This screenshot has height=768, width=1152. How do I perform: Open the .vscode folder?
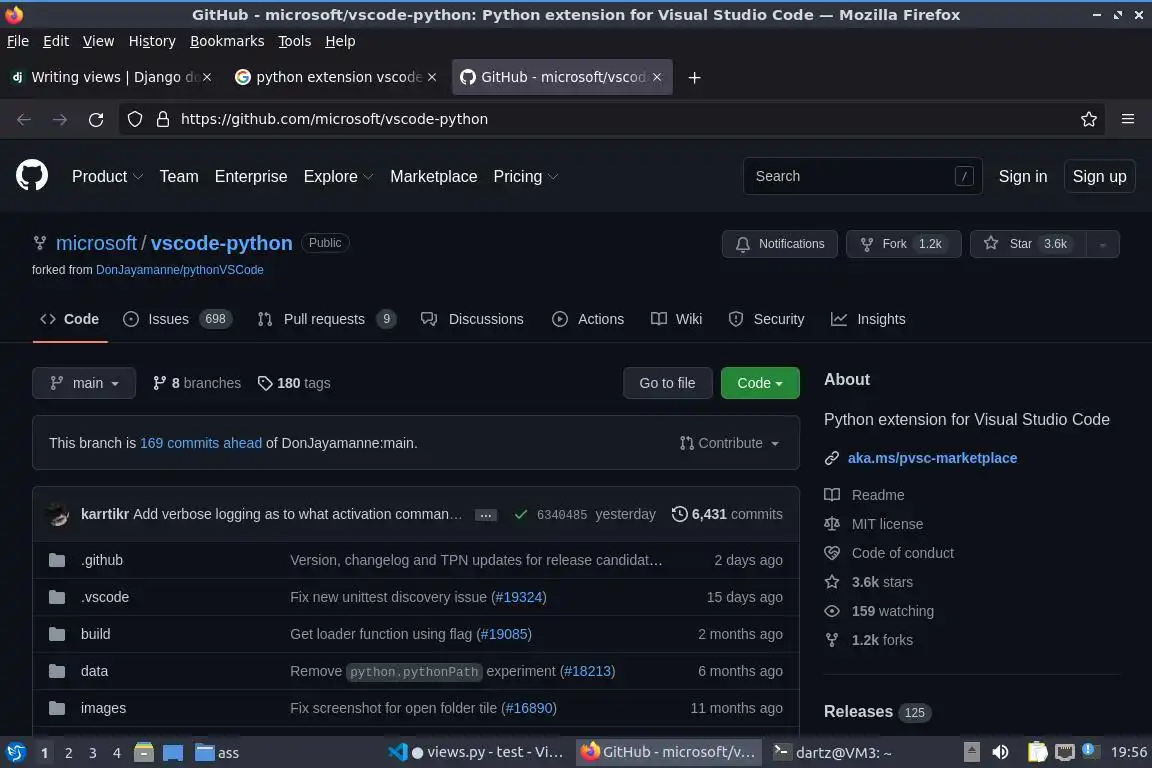(x=105, y=597)
